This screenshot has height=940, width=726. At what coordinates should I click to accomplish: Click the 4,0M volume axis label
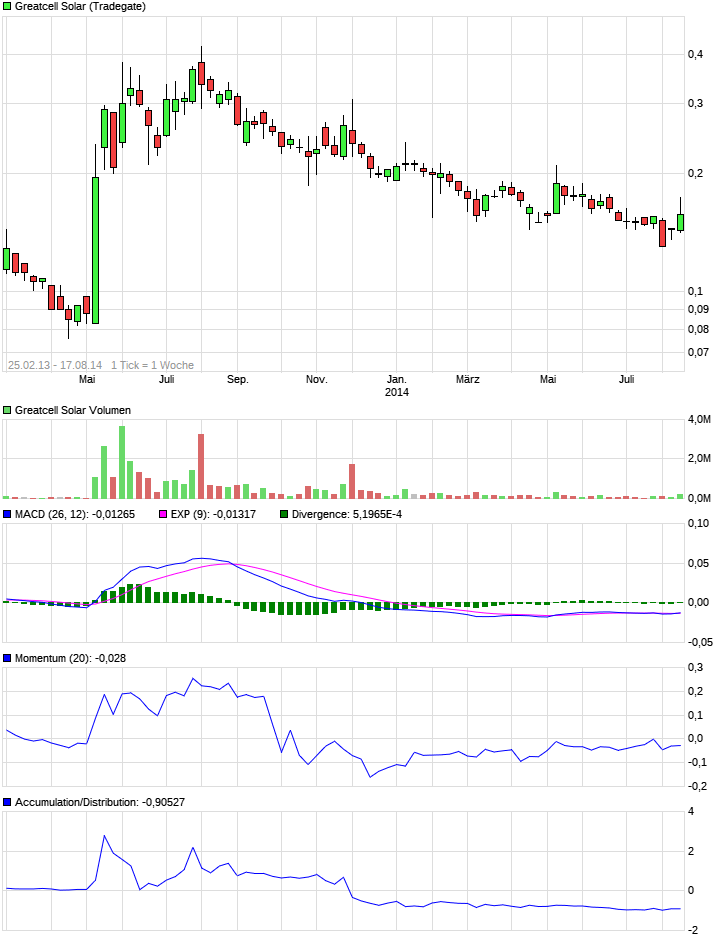point(699,420)
